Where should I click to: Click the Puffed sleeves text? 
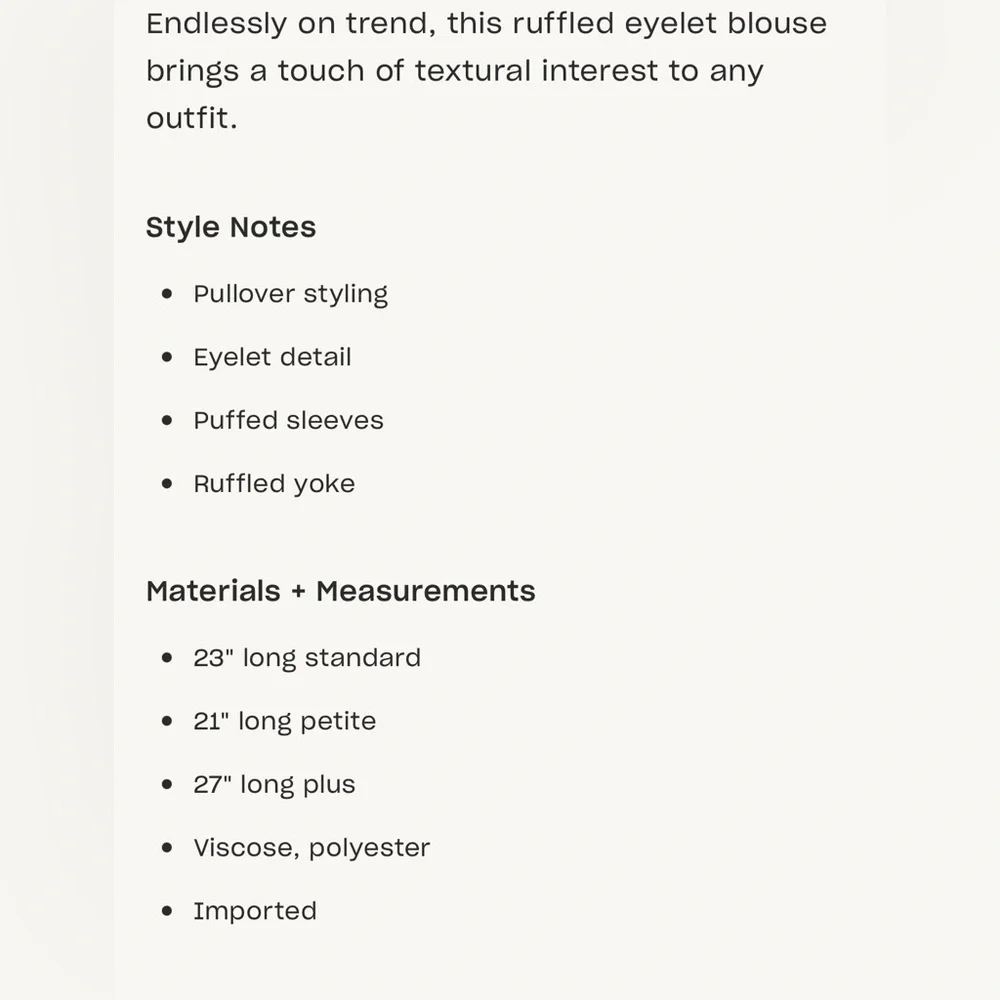coord(288,420)
